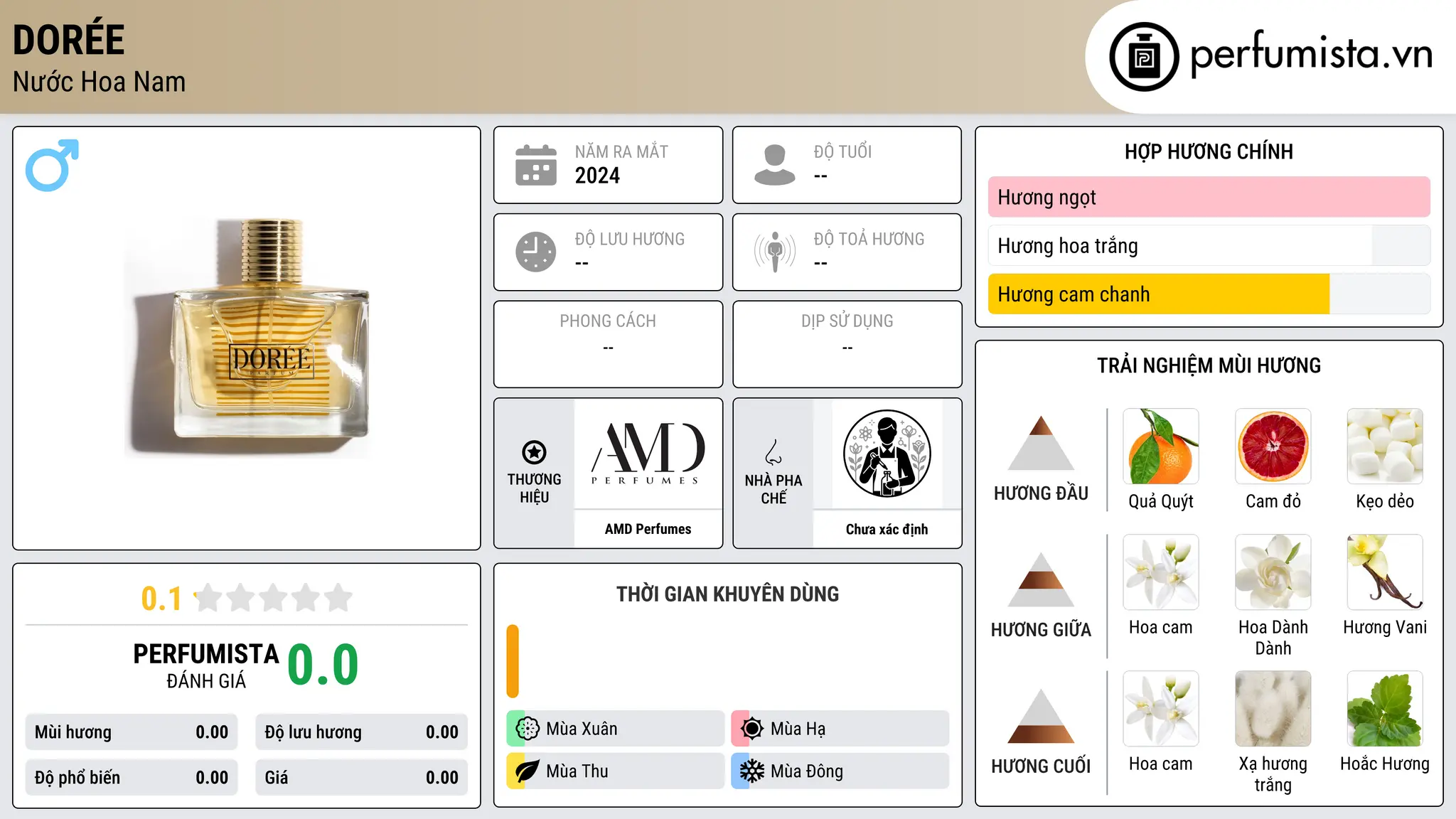Click the male gender symbol icon
The width and height of the screenshot is (1456, 819).
[x=52, y=165]
